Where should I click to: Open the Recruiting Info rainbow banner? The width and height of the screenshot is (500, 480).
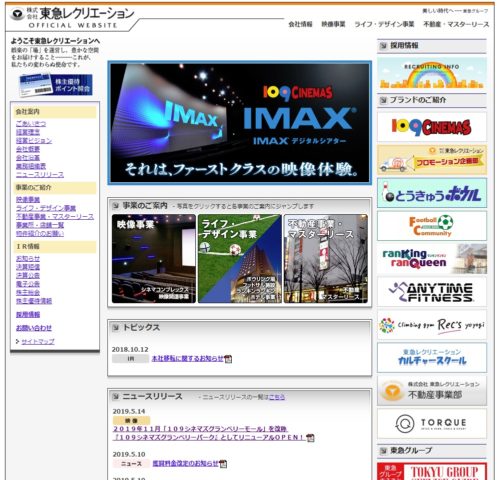432,74
